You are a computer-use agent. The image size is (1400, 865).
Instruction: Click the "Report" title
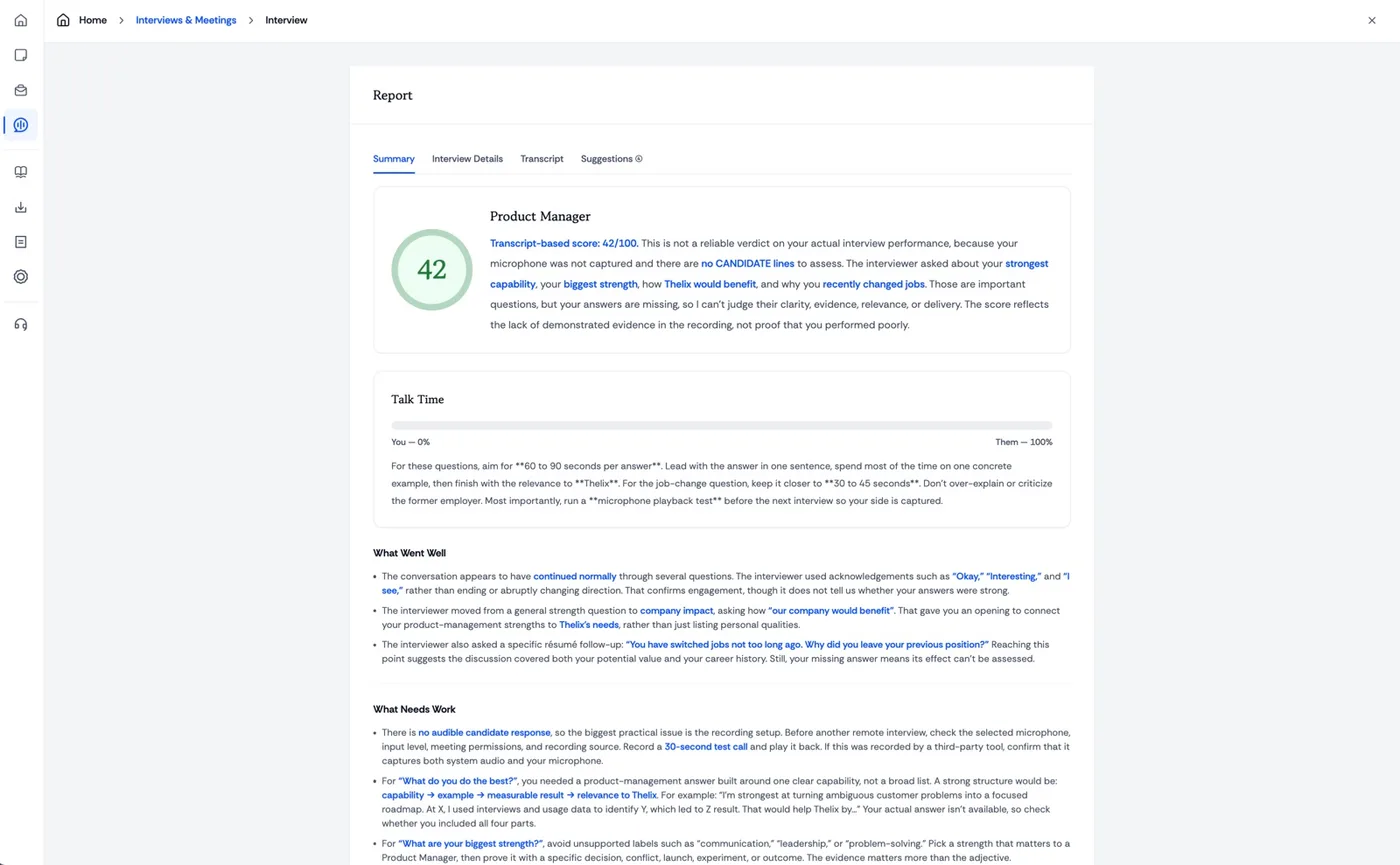pos(393,95)
